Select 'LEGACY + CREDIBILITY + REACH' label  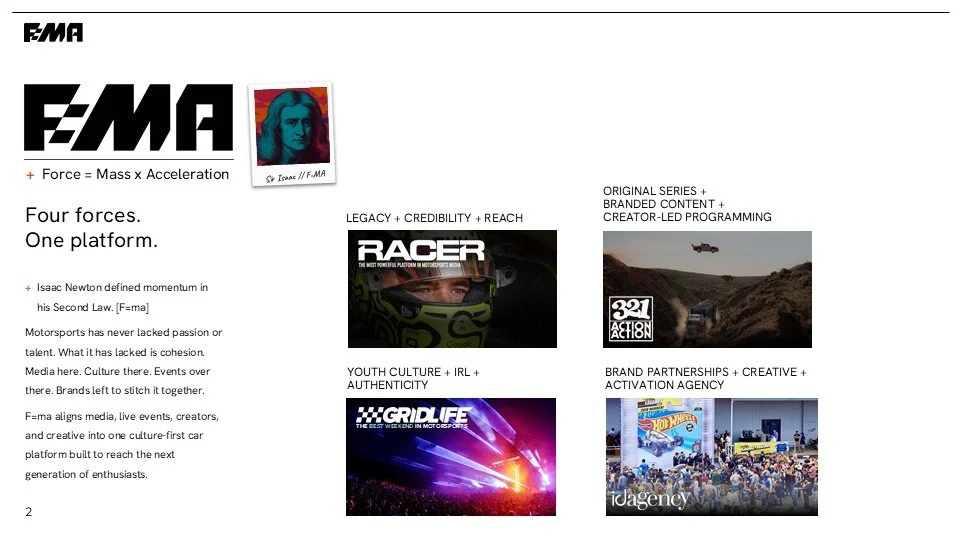[x=434, y=218]
